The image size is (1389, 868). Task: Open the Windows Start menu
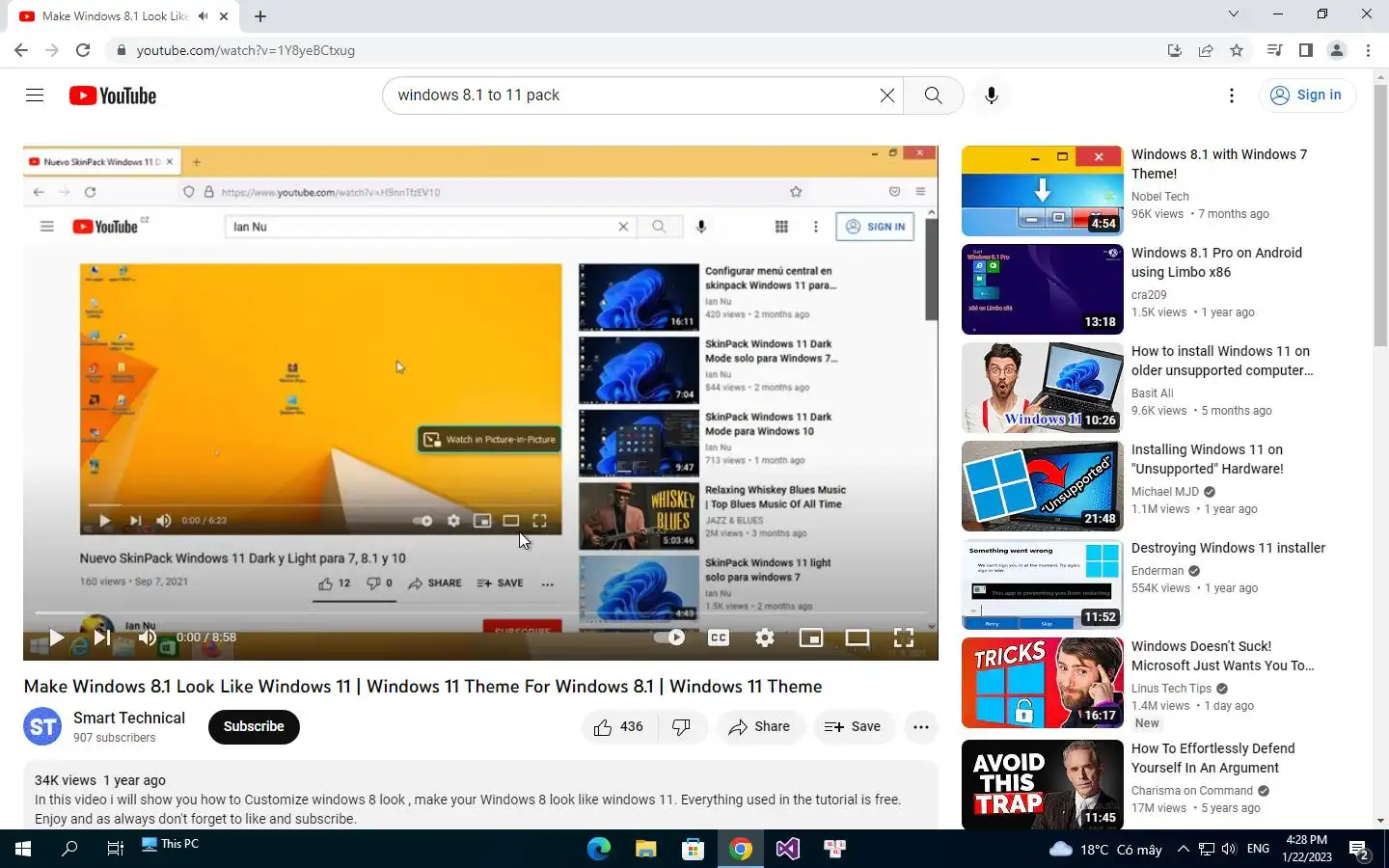[23, 849]
